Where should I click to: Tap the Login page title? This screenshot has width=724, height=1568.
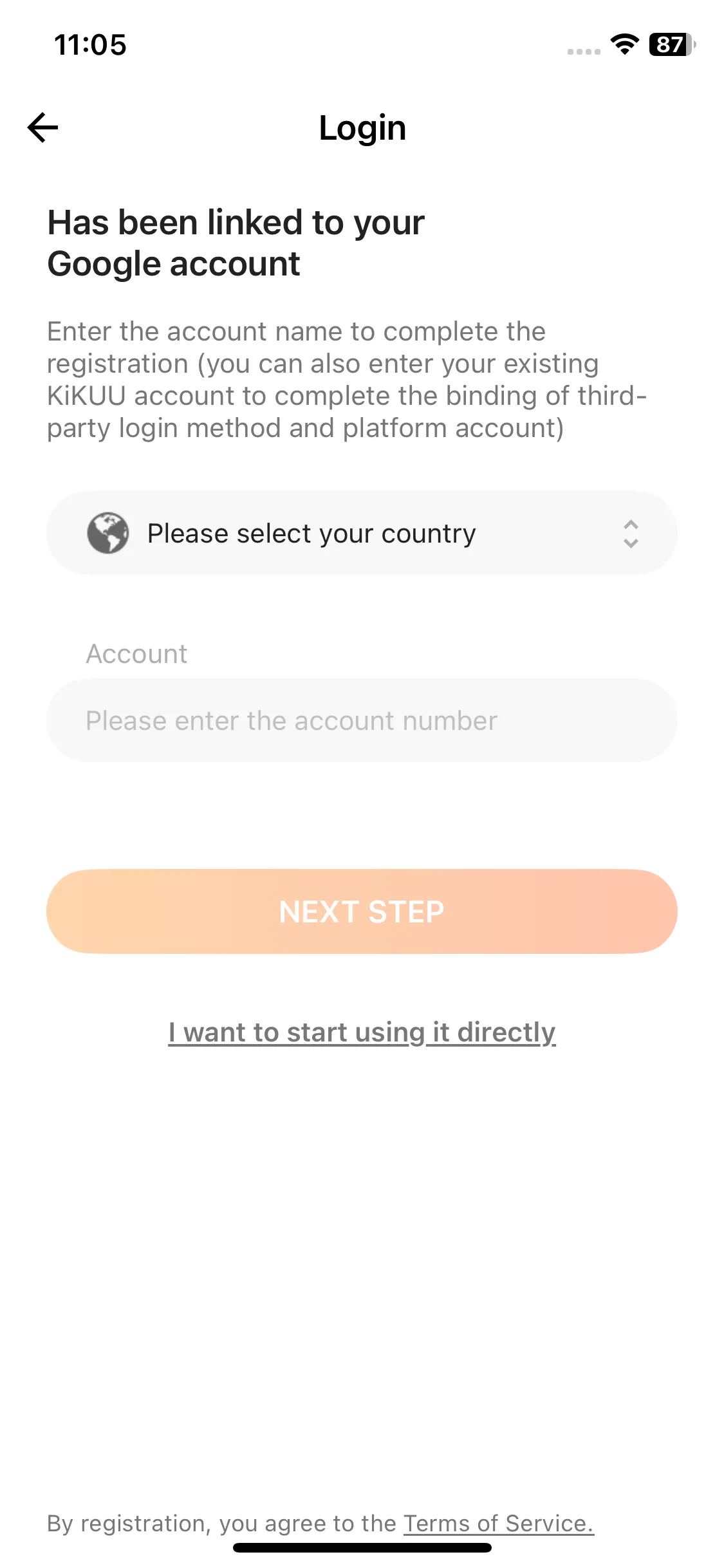(x=362, y=127)
